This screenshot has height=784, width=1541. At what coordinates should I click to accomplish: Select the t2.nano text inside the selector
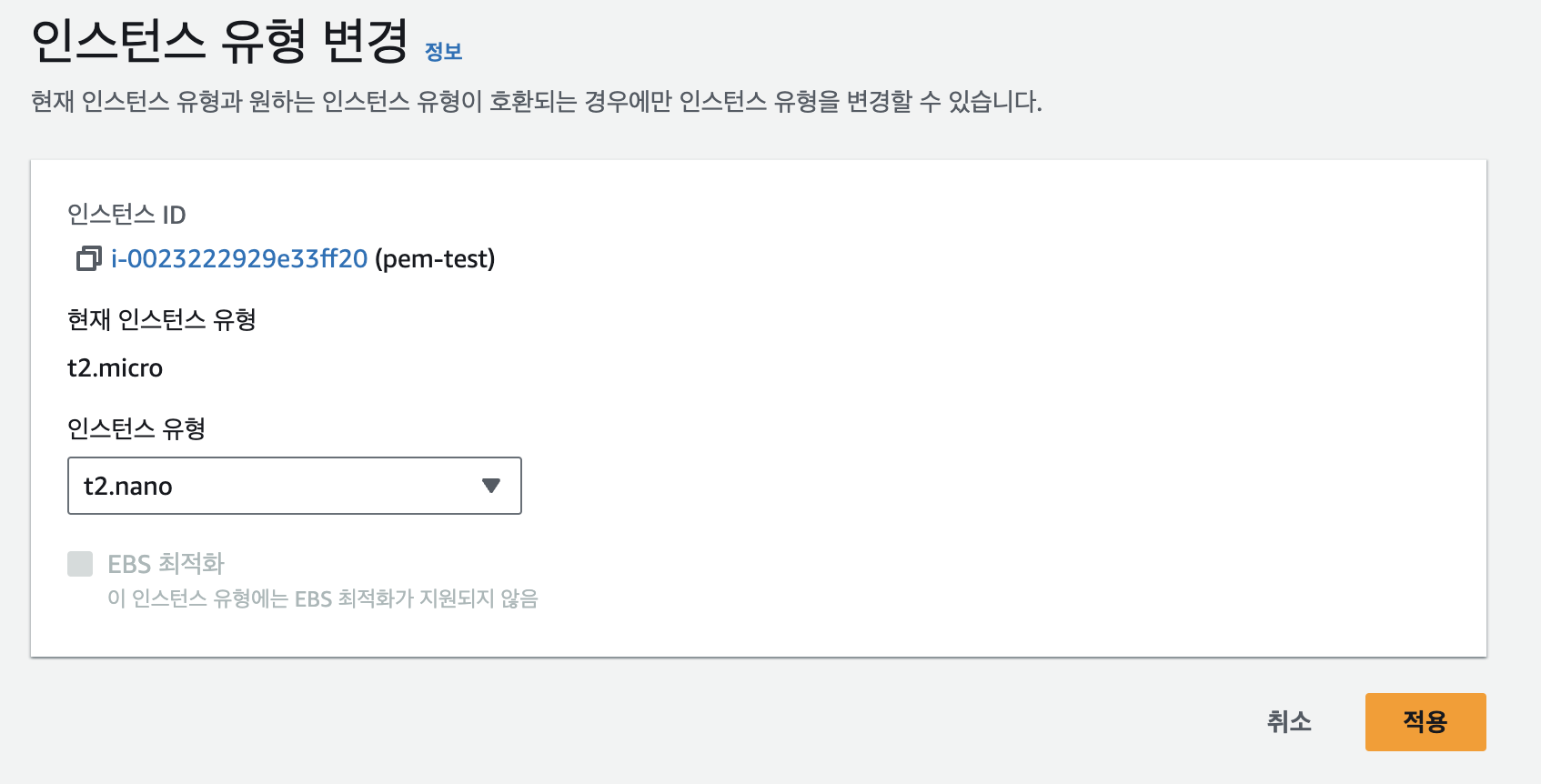coord(128,487)
